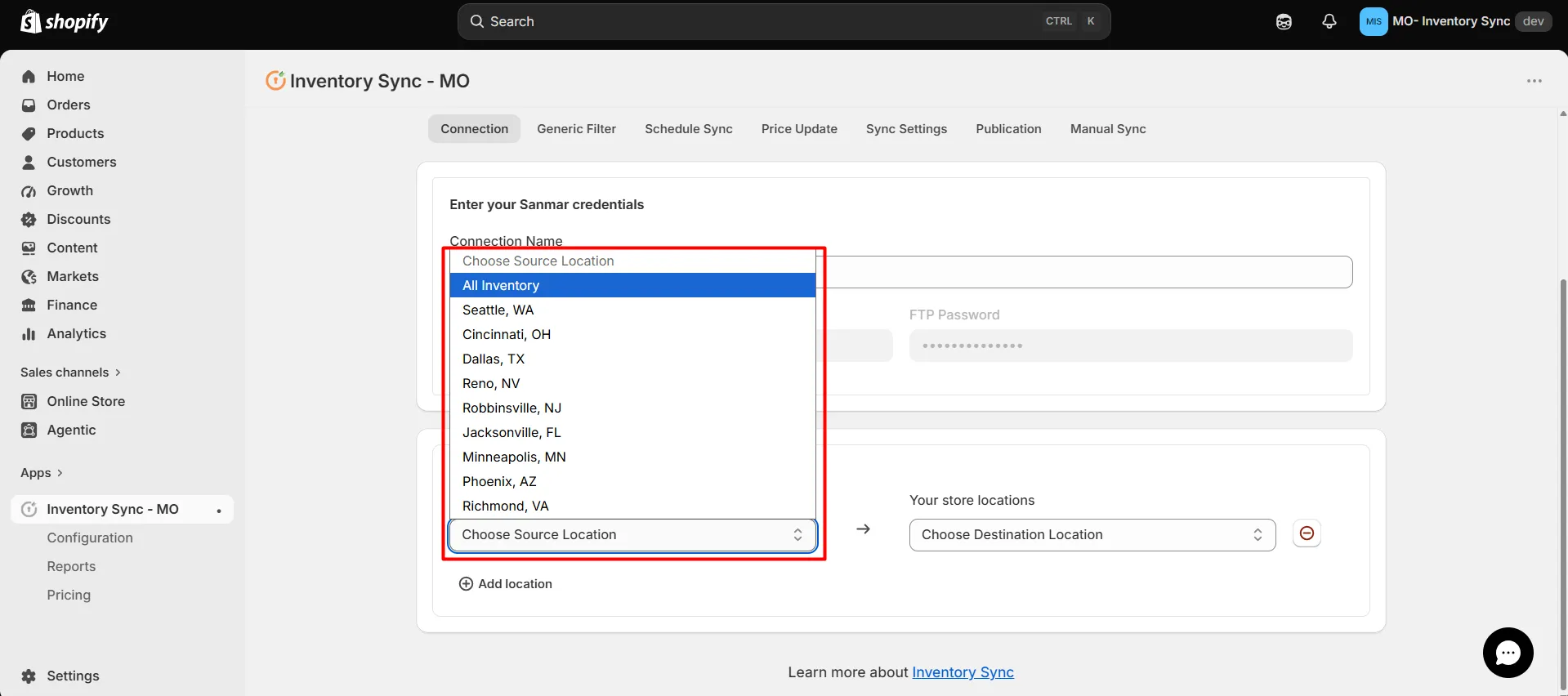Image resolution: width=1568 pixels, height=696 pixels.
Task: Open Reports under Inventory Sync
Action: point(71,566)
